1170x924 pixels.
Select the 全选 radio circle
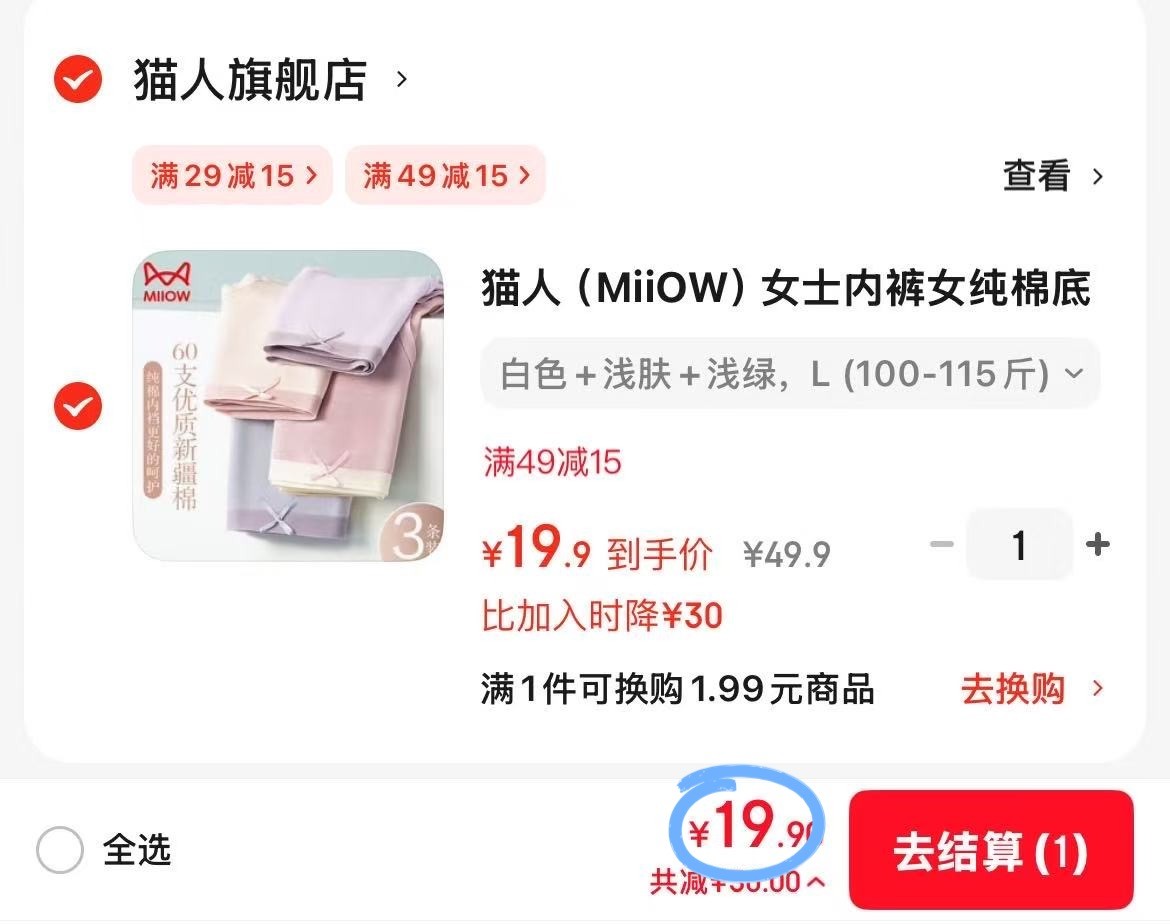(60, 849)
